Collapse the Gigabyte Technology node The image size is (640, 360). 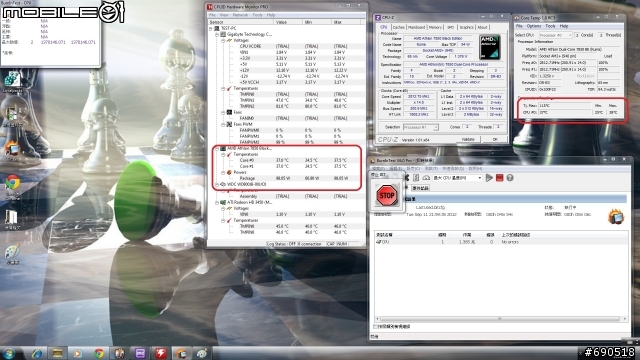(217, 35)
